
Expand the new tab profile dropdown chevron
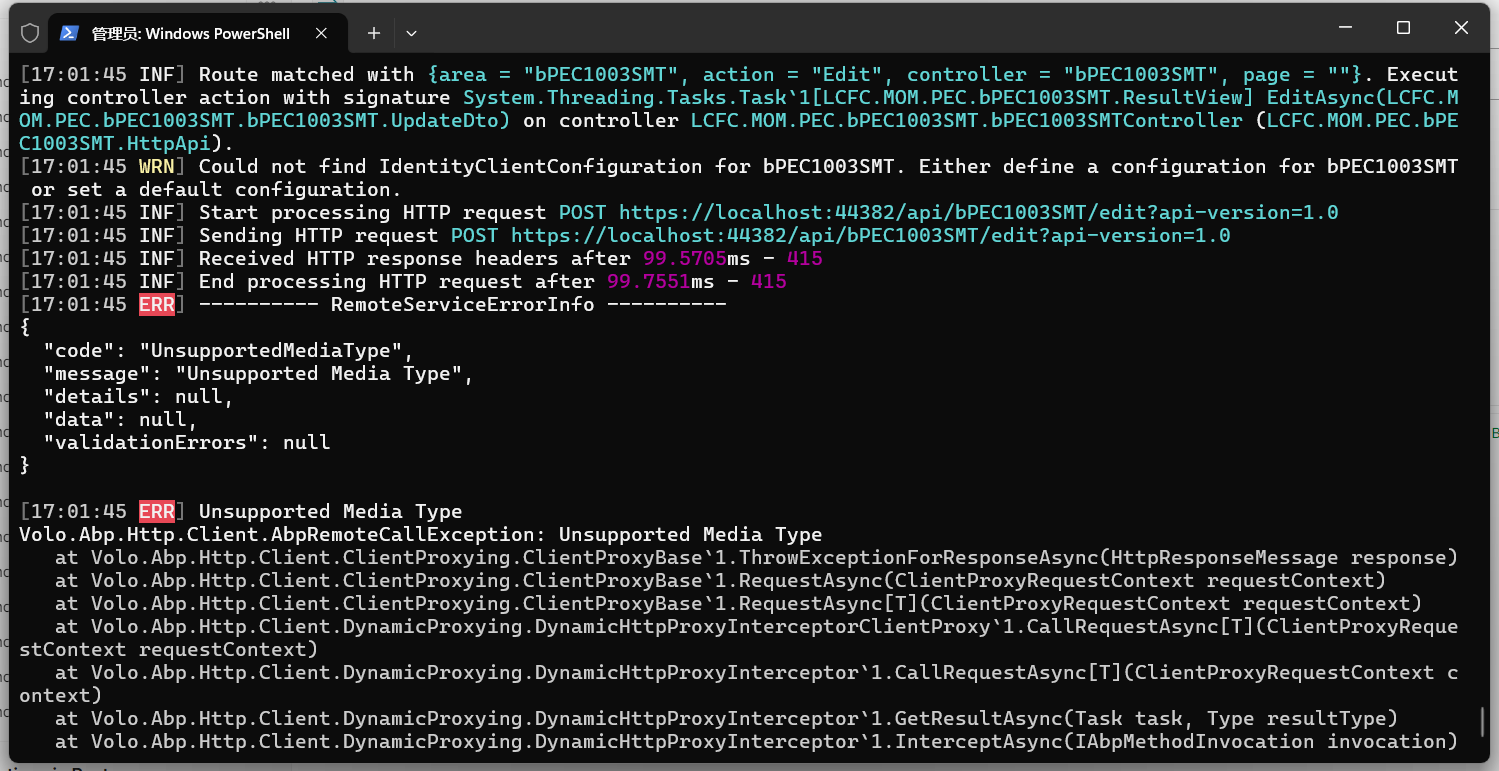tap(411, 33)
